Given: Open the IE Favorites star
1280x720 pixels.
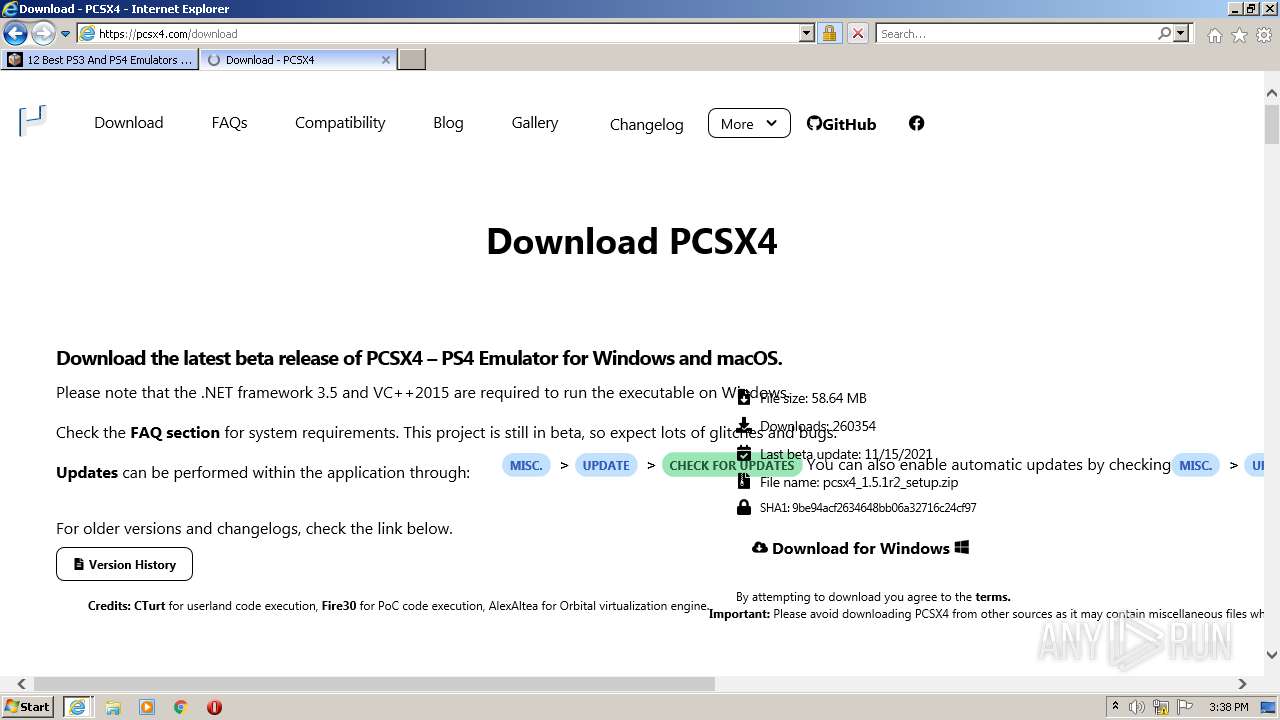Looking at the screenshot, I should click(1239, 35).
